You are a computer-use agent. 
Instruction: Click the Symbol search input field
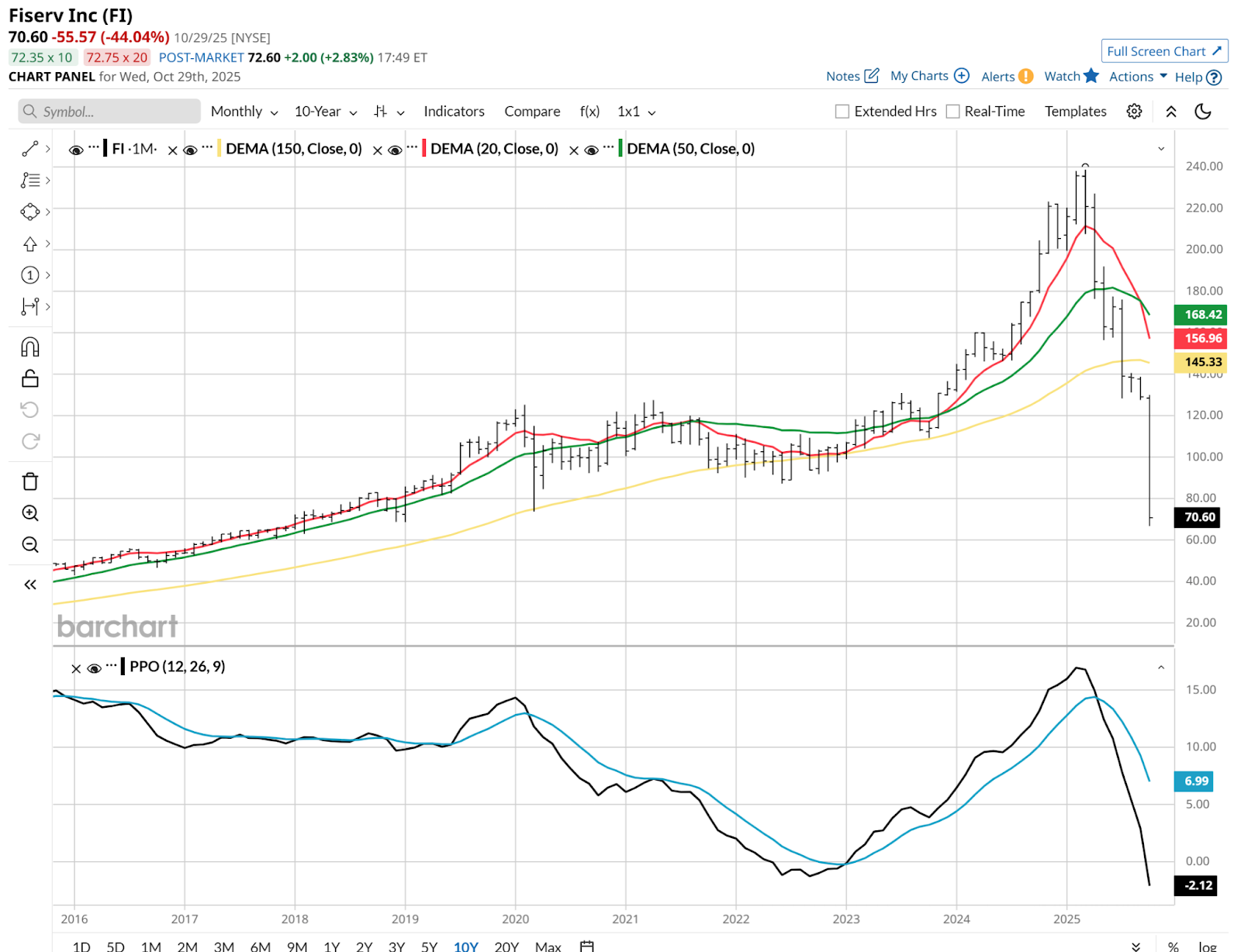(109, 112)
